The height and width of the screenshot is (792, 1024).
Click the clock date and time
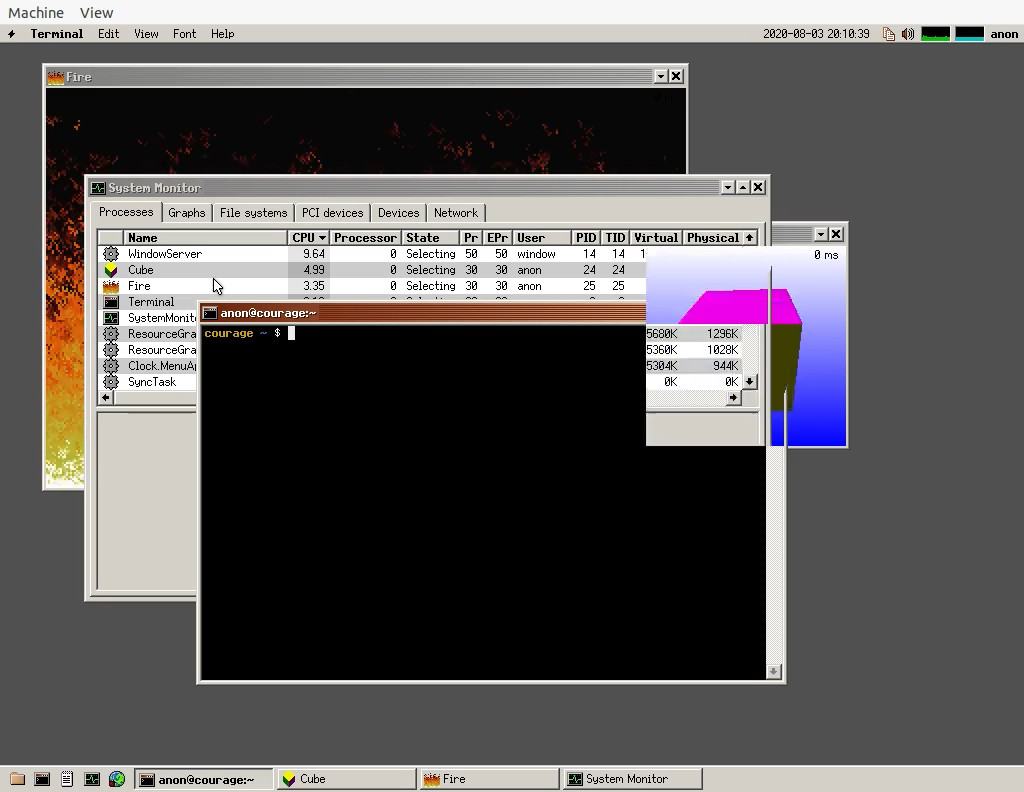816,34
